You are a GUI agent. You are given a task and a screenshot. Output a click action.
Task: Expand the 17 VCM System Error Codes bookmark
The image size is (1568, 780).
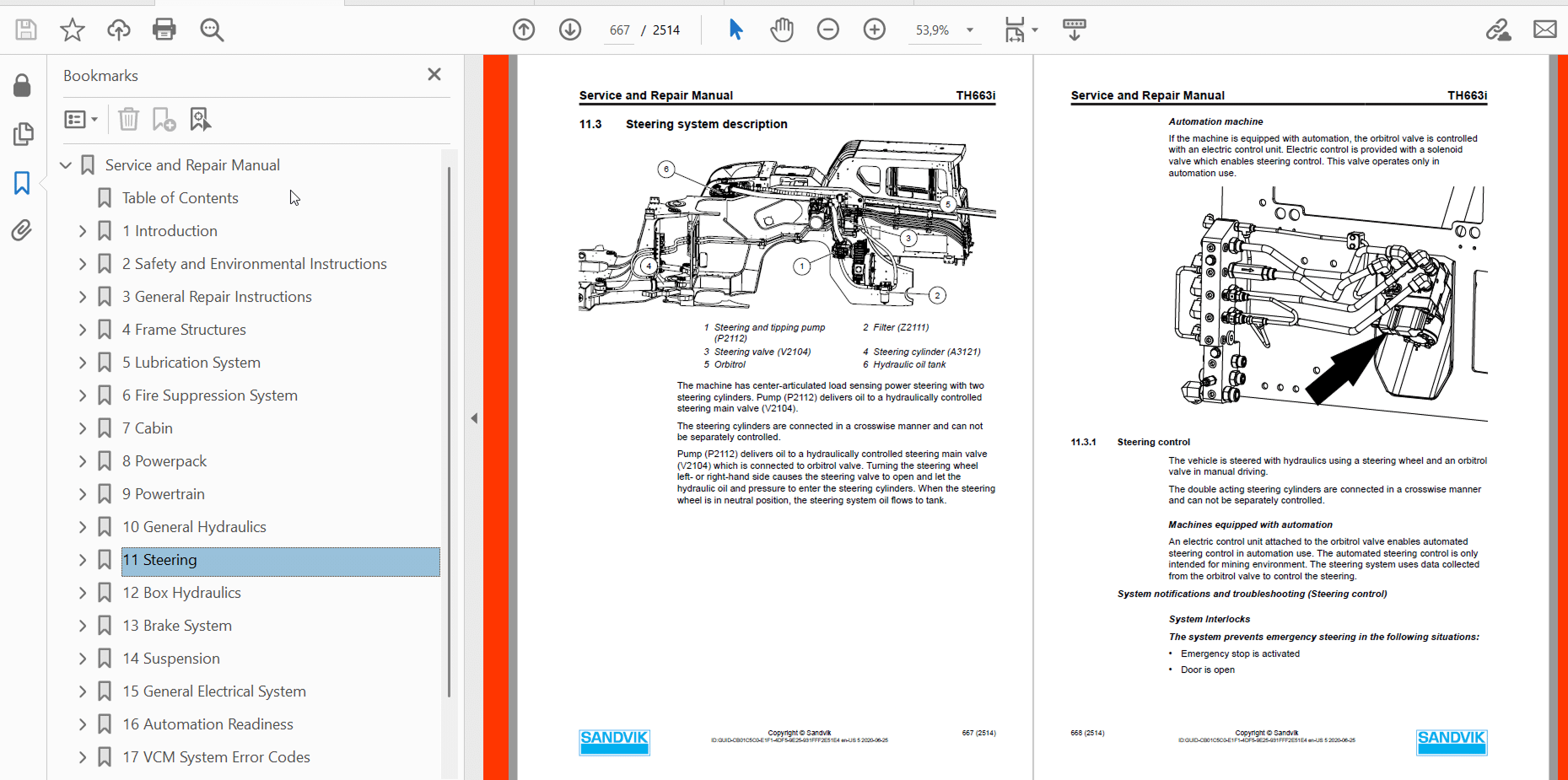pos(83,757)
